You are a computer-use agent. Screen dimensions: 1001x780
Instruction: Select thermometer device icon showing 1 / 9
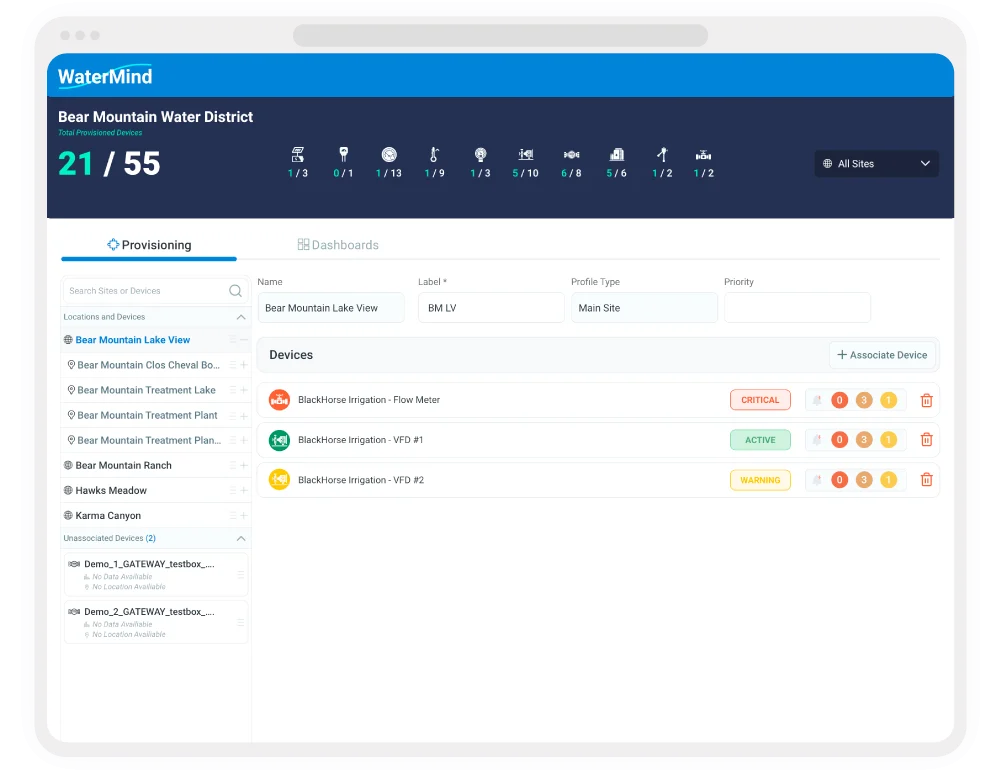434,154
